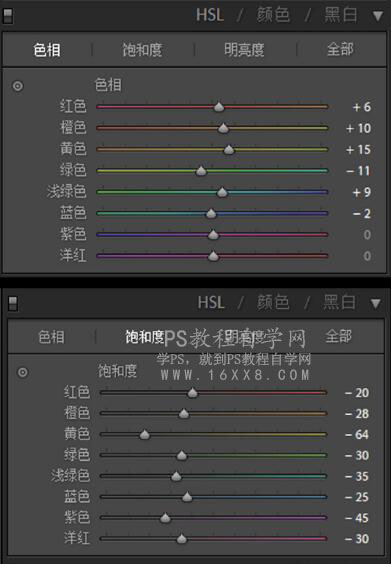Click the 紫色 saturation slider handle
The image size is (391, 564).
165,518
